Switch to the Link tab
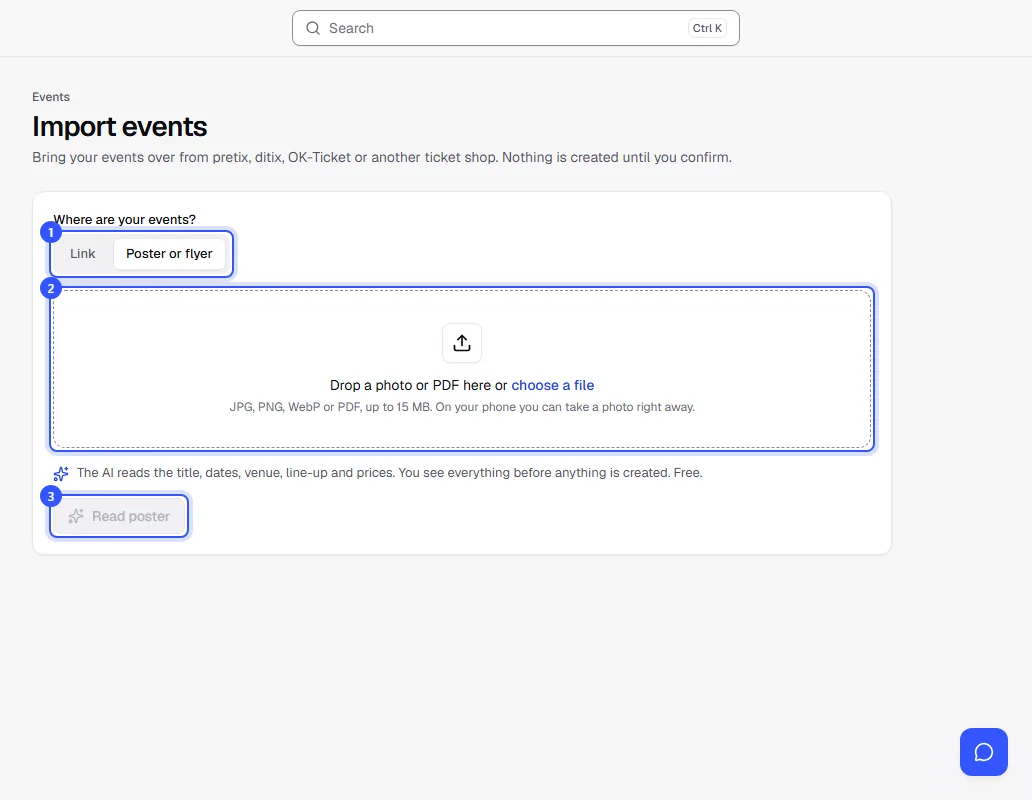The image size is (1032, 800). (83, 254)
